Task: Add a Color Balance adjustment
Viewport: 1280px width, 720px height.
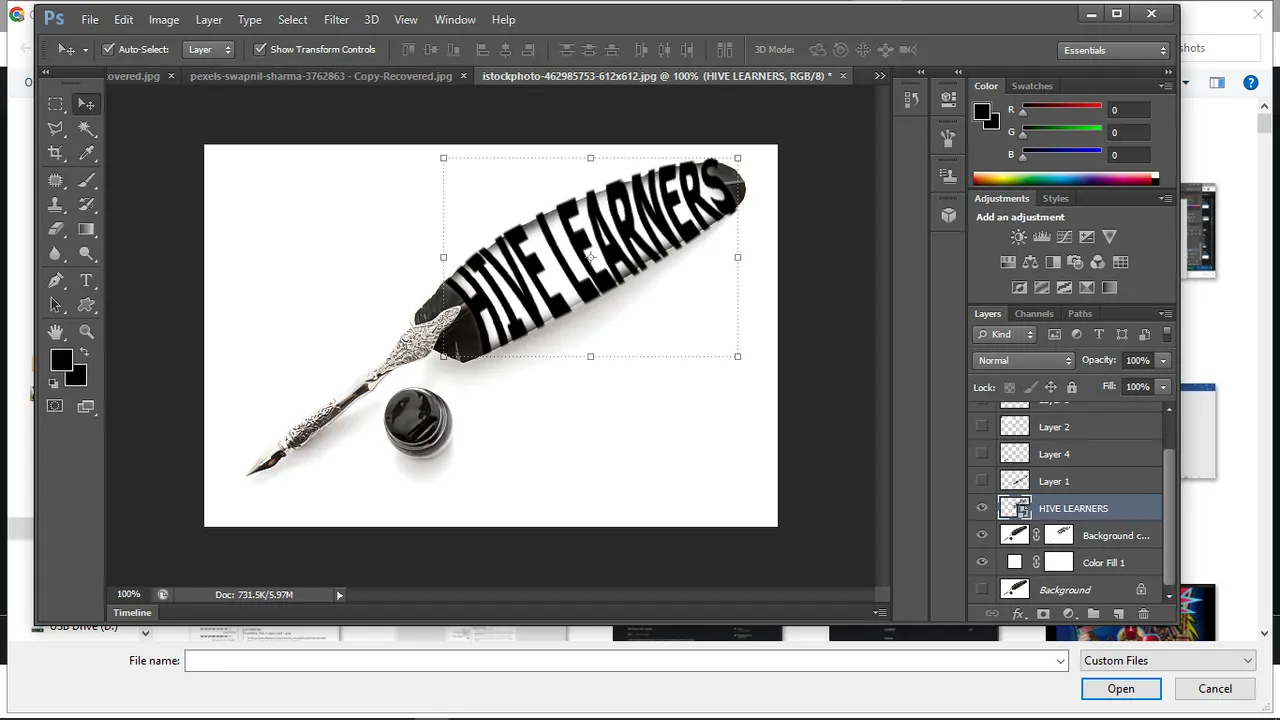Action: tap(1030, 262)
